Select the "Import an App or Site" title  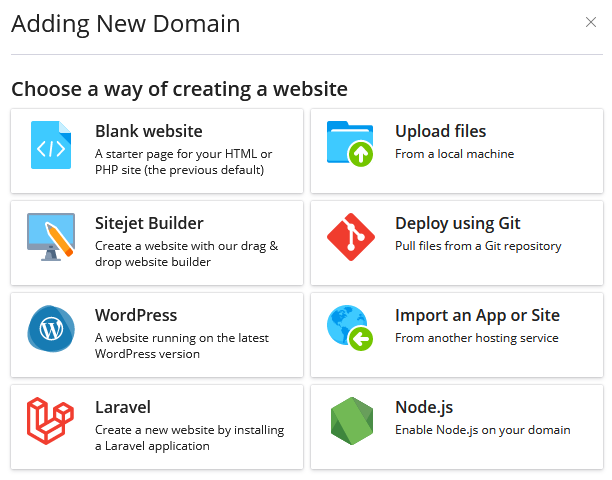(477, 315)
